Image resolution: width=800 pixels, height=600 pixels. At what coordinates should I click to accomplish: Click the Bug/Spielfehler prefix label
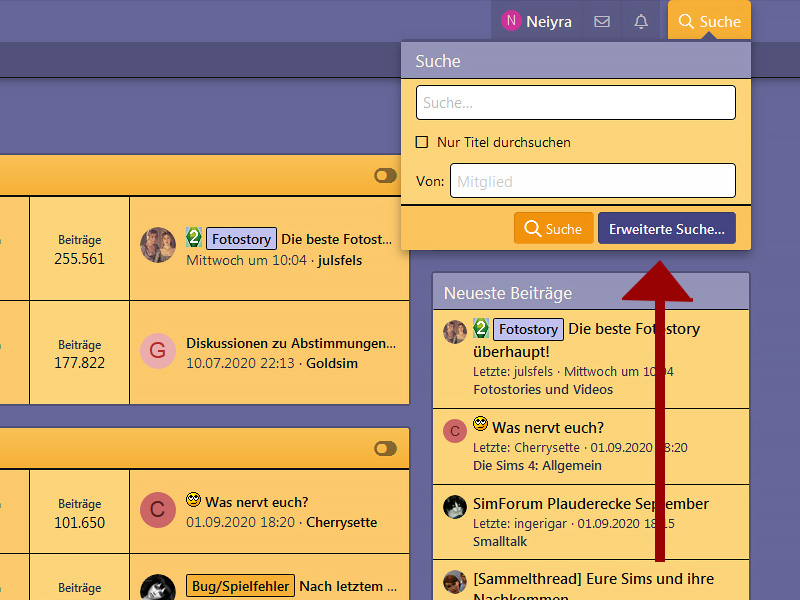click(x=240, y=586)
